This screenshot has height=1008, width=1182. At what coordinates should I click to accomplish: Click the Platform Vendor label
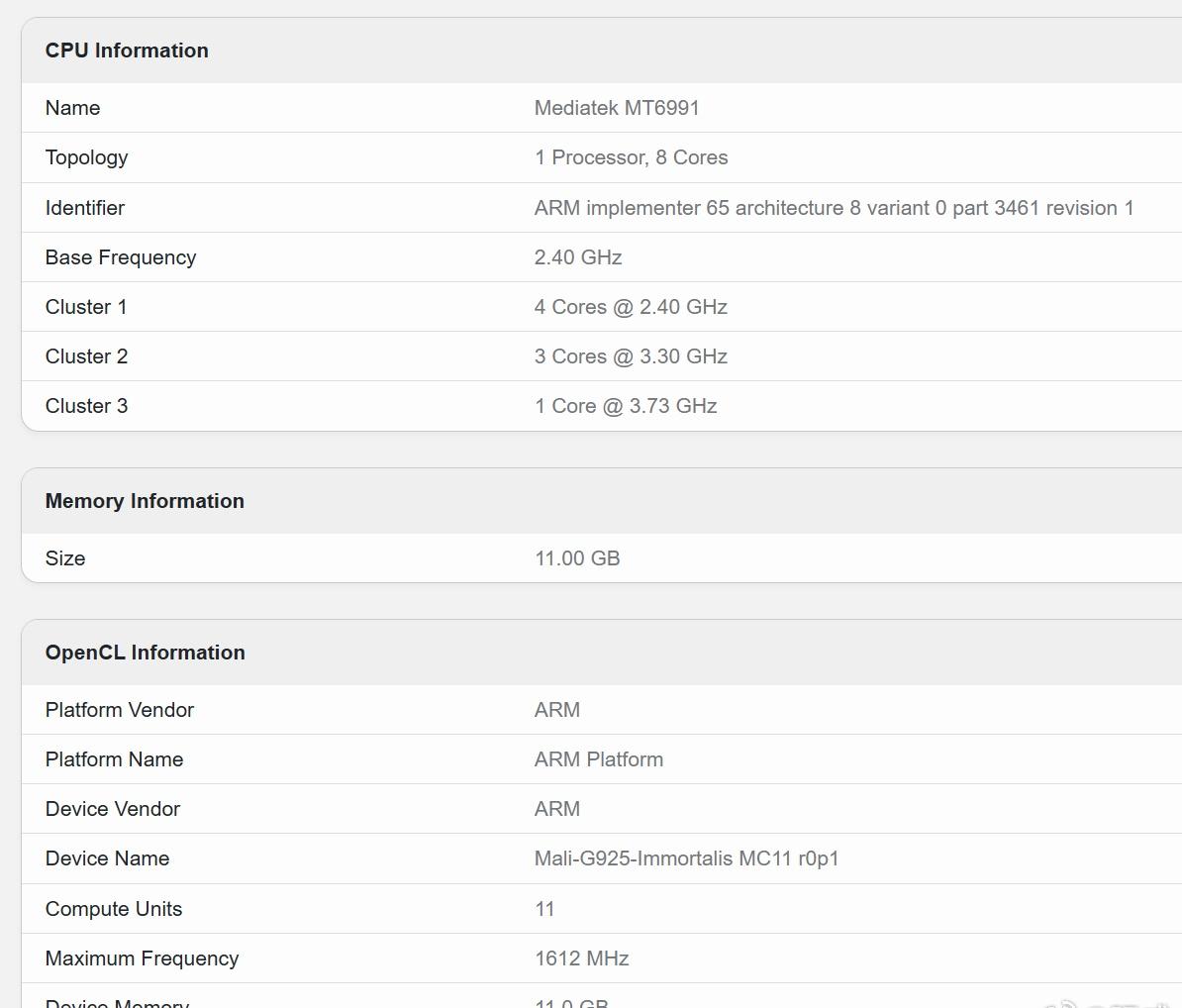tap(119, 710)
